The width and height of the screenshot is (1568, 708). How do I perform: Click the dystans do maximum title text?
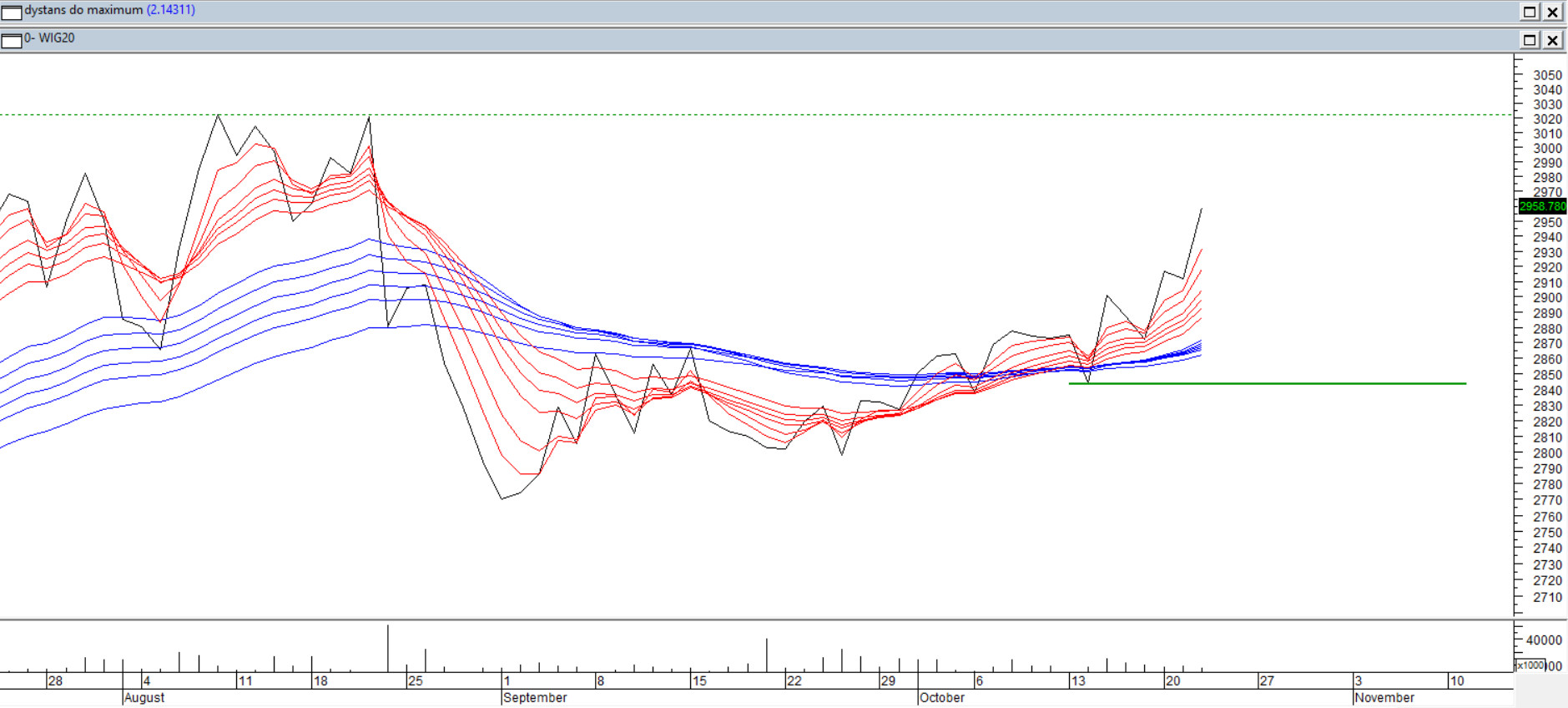tap(83, 10)
